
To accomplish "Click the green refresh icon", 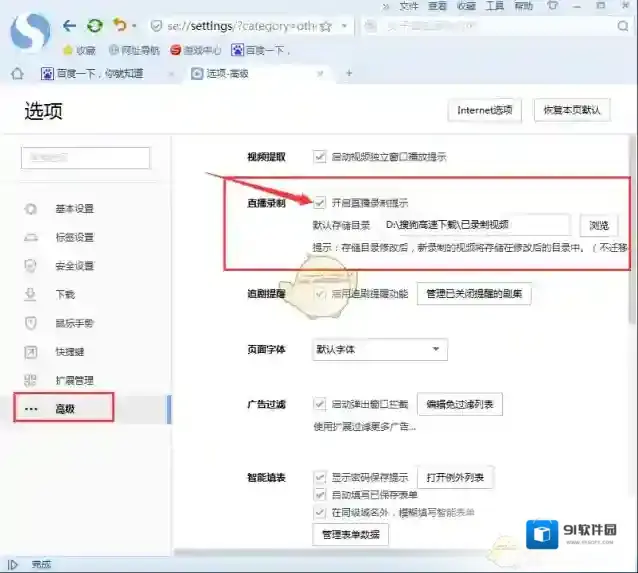I will click(x=94, y=25).
